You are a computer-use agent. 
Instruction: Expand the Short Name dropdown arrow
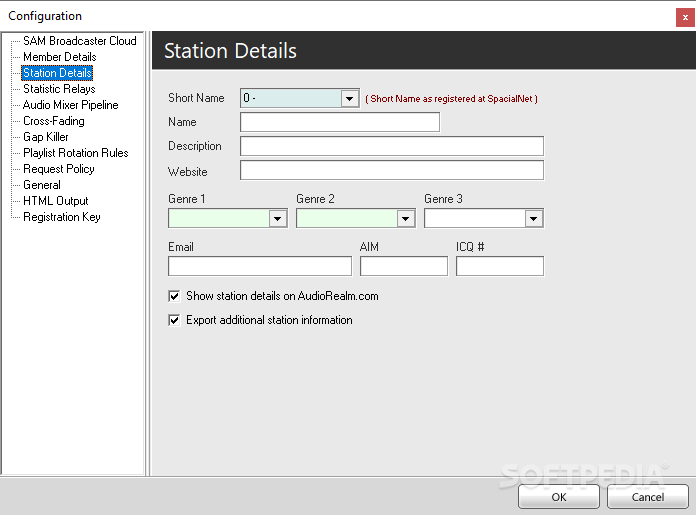pyautogui.click(x=350, y=98)
